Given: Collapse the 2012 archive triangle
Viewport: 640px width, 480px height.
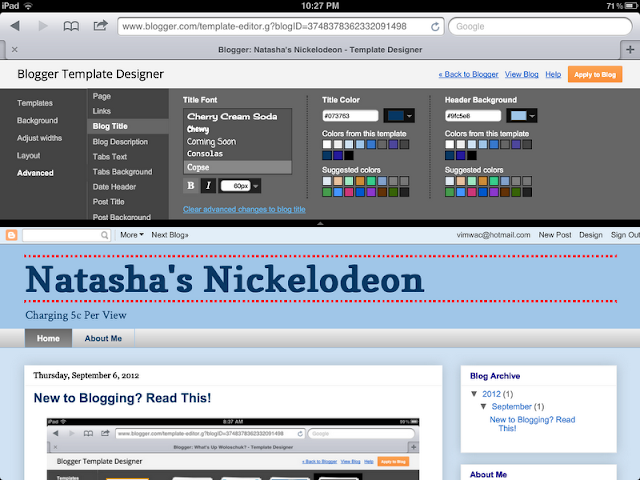Looking at the screenshot, I should click(x=474, y=394).
